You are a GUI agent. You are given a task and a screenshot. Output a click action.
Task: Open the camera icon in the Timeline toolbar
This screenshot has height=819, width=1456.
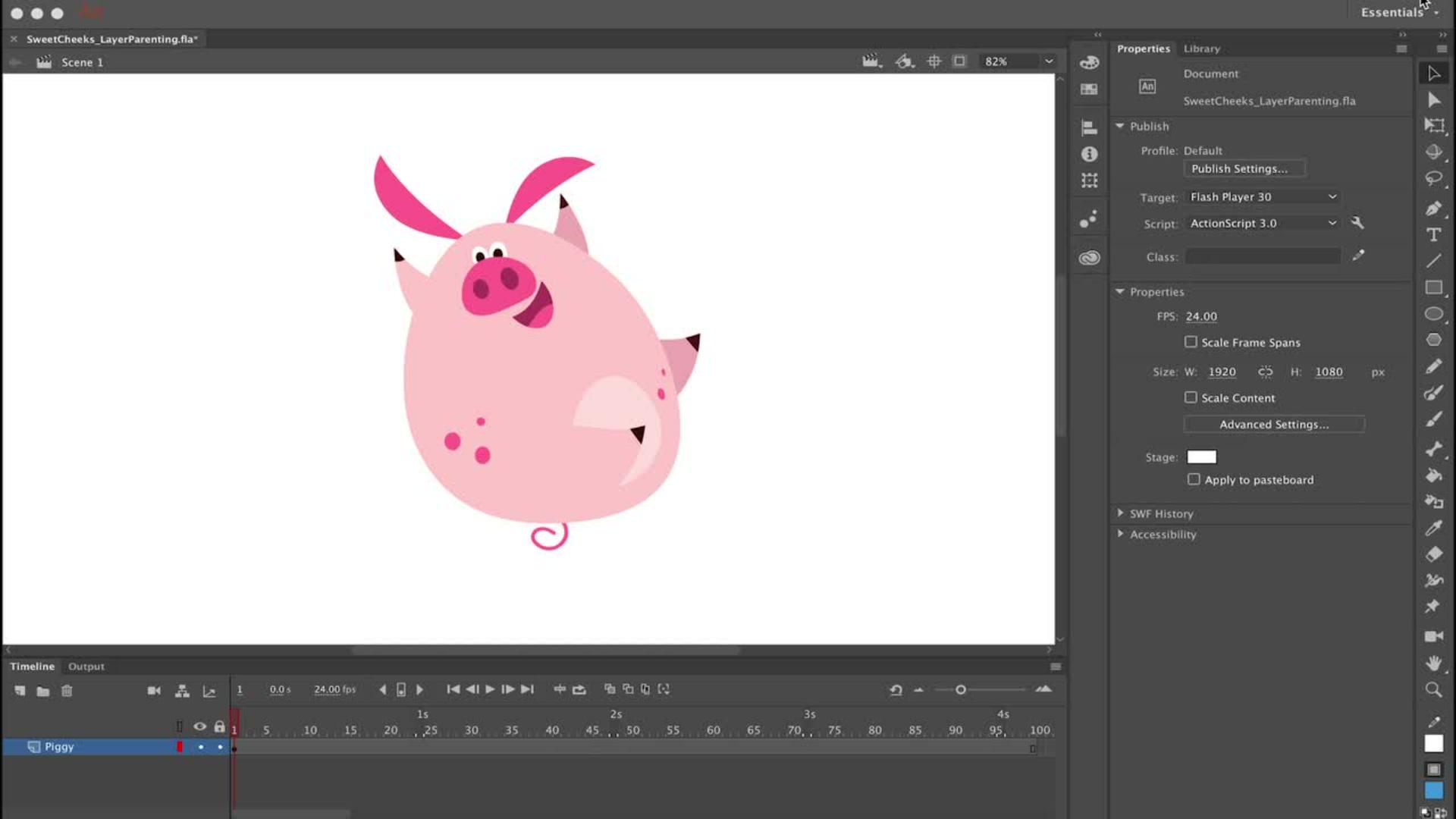[155, 690]
